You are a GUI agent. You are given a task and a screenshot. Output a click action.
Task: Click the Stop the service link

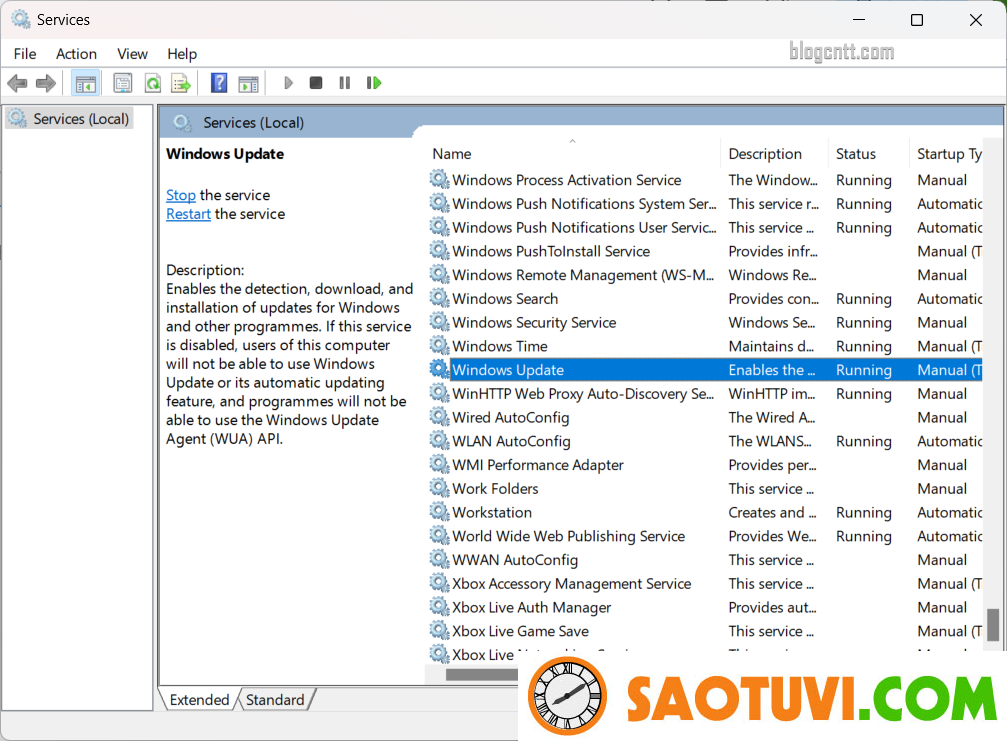point(180,195)
